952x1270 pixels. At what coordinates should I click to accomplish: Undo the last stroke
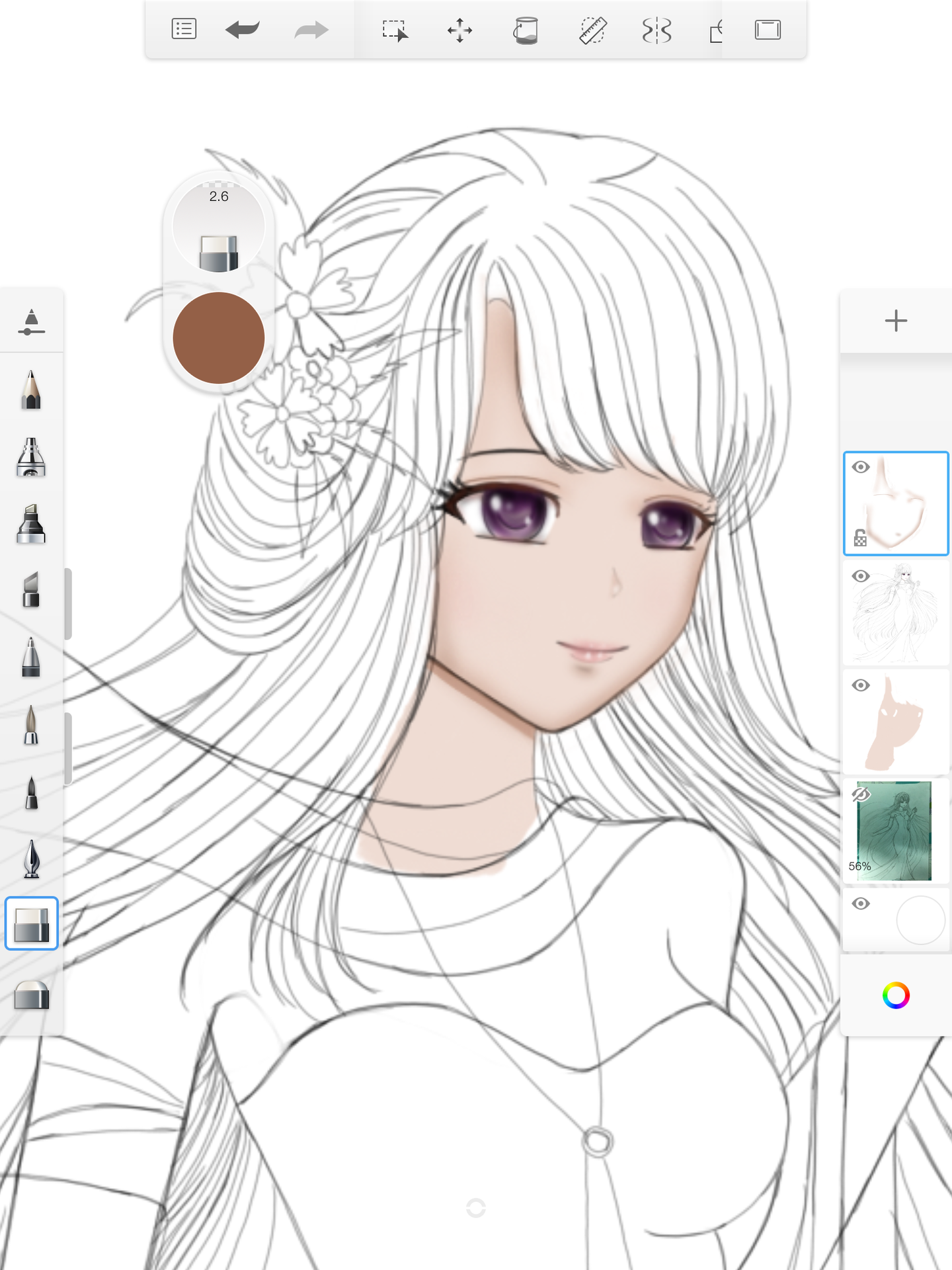(x=242, y=30)
